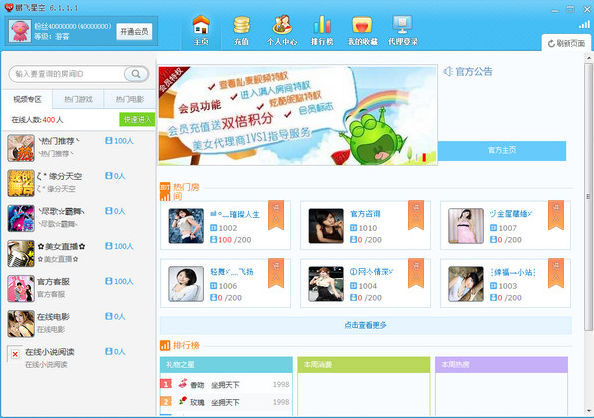Click the photo thumbnail of 官方咨询 room
Image resolution: width=594 pixels, height=418 pixels.
coord(326,226)
